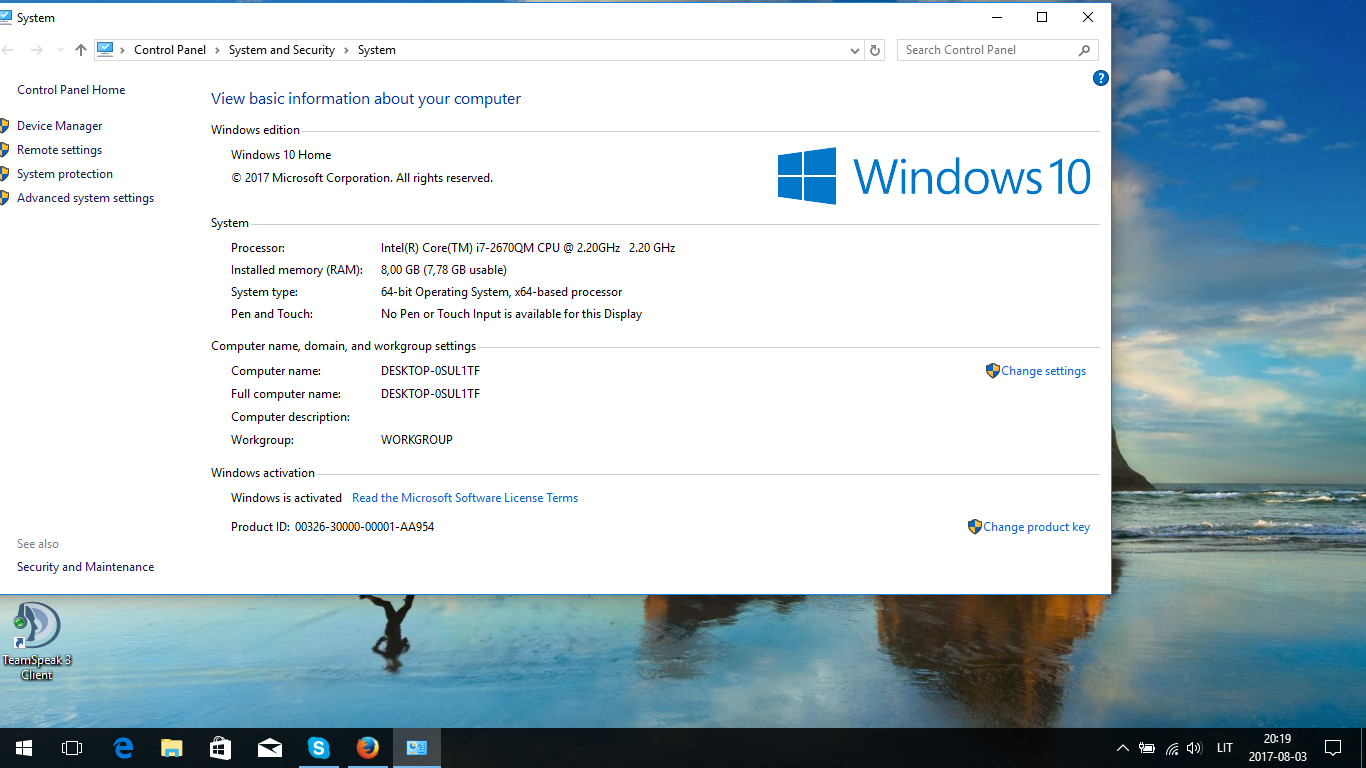This screenshot has height=768, width=1366.
Task: Launch Microsoft Edge from the taskbar
Action: pyautogui.click(x=124, y=748)
